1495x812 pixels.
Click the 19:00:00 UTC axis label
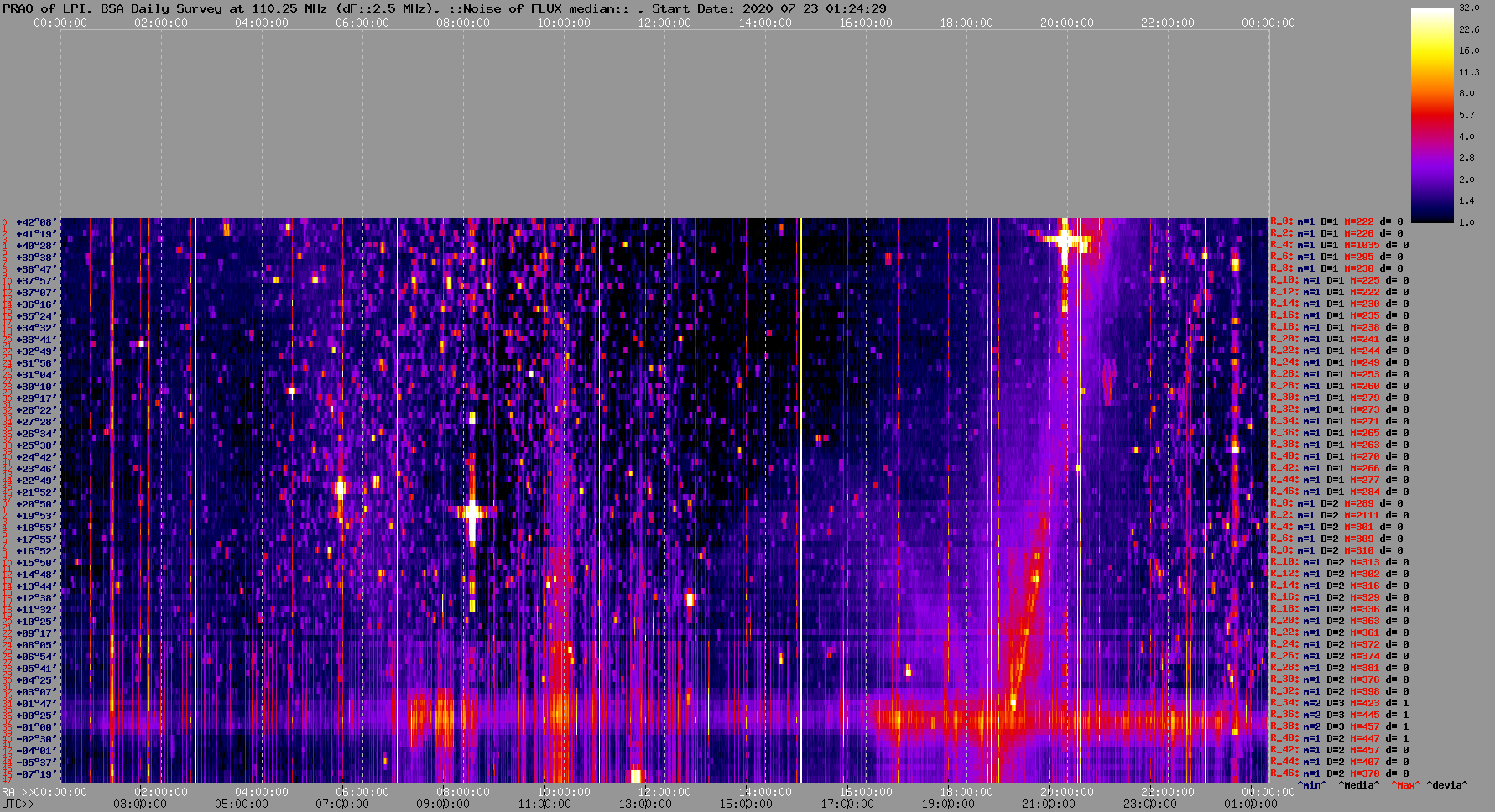coord(948,804)
